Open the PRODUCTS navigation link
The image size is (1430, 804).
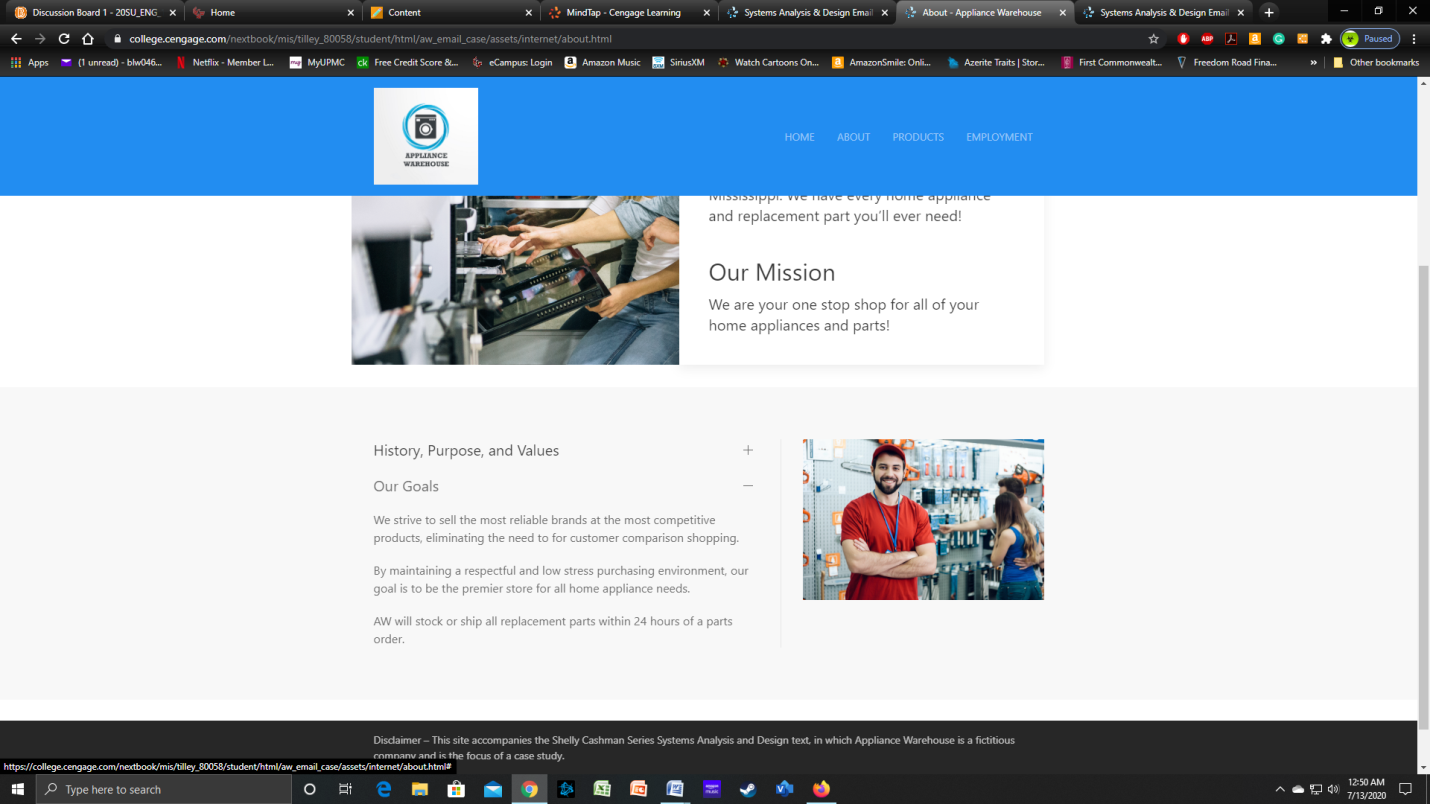pos(917,137)
